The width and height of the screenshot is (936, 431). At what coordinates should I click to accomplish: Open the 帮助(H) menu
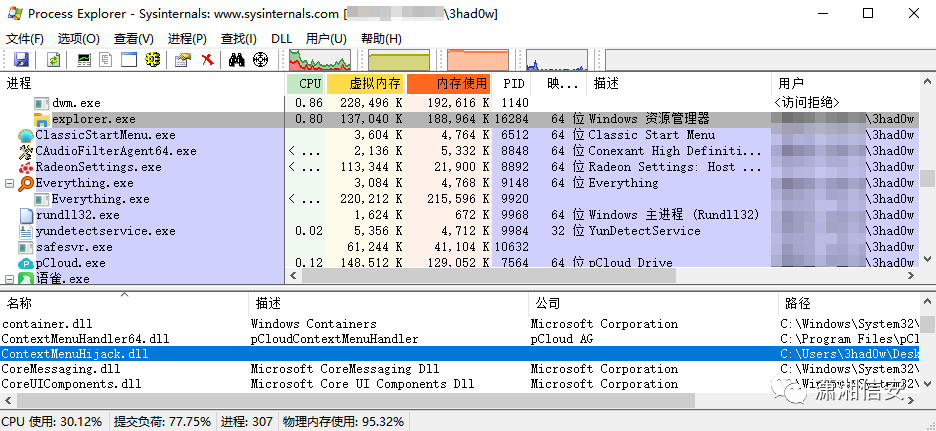[381, 39]
